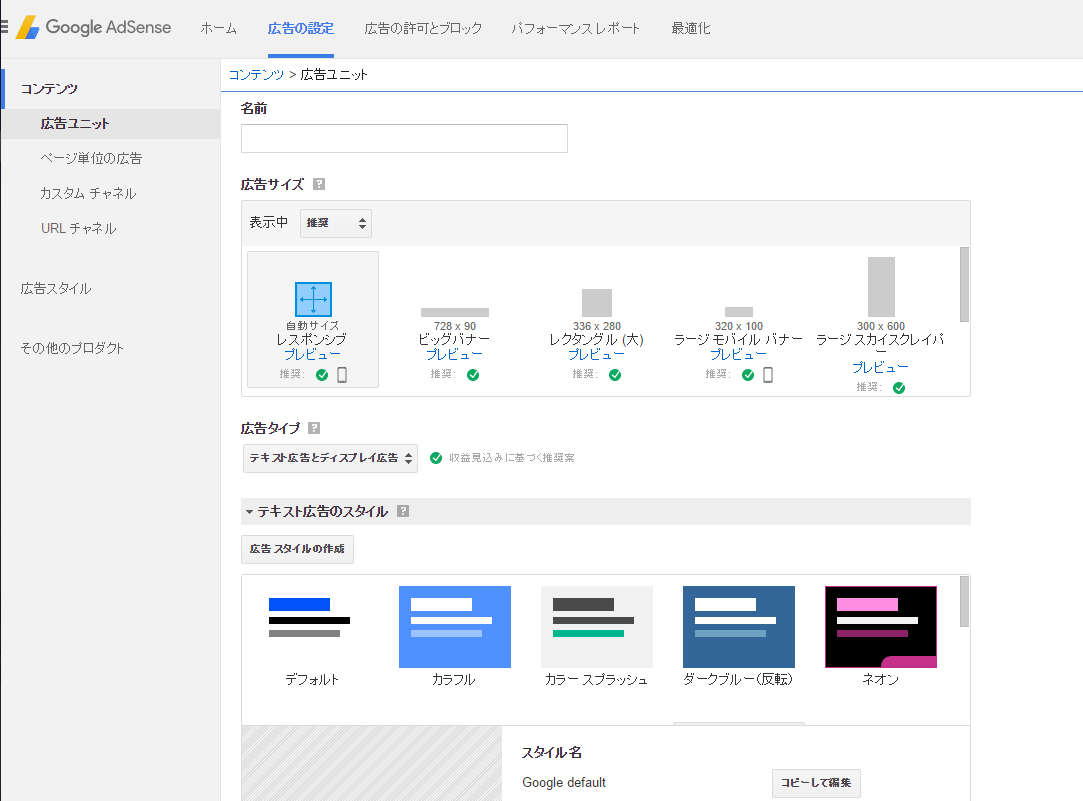Open ページ単位の広告 in the sidebar
Viewport: 1083px width, 801px height.
click(91, 159)
